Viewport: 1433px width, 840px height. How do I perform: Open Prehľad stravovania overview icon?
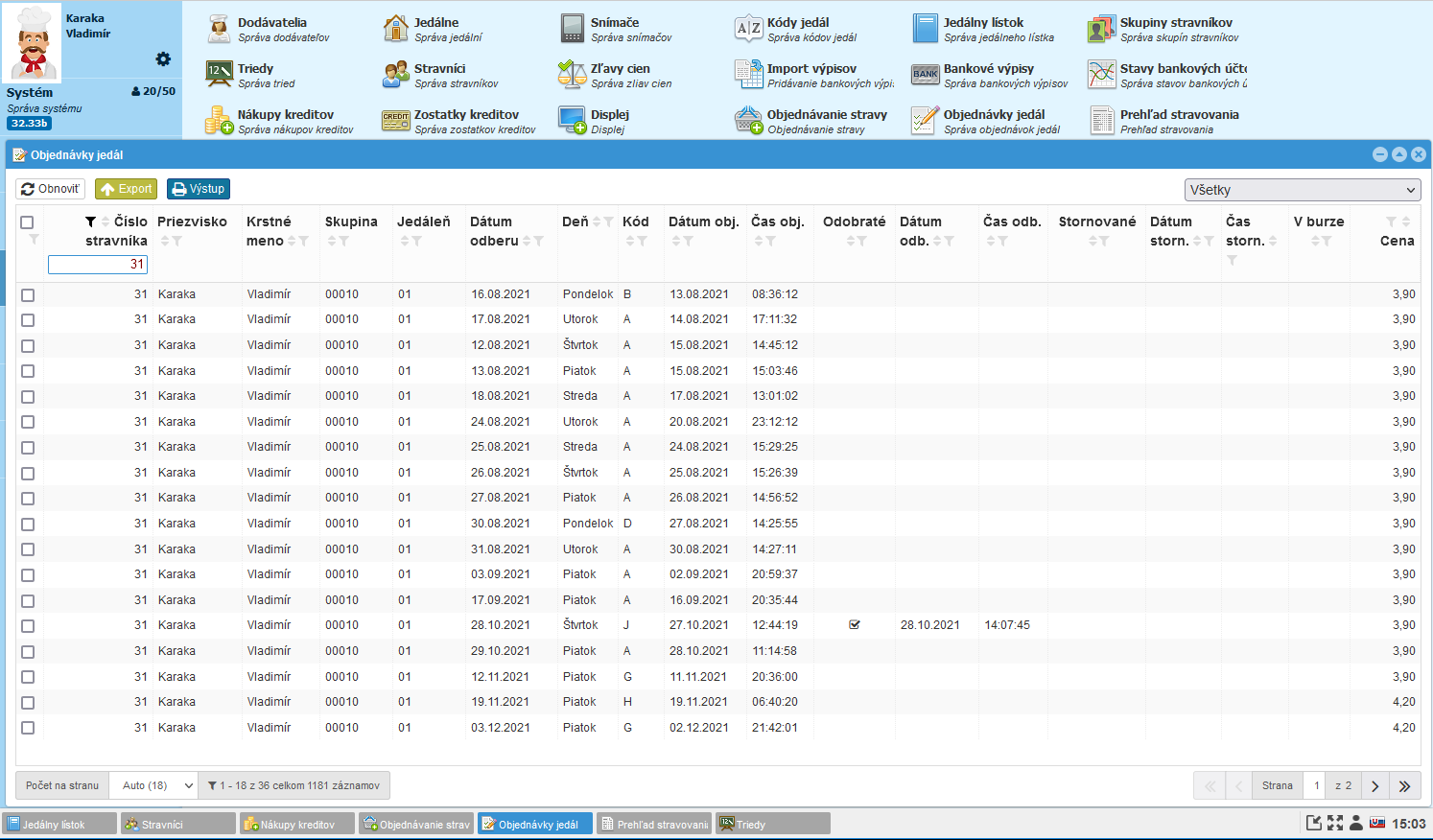pos(1102,121)
